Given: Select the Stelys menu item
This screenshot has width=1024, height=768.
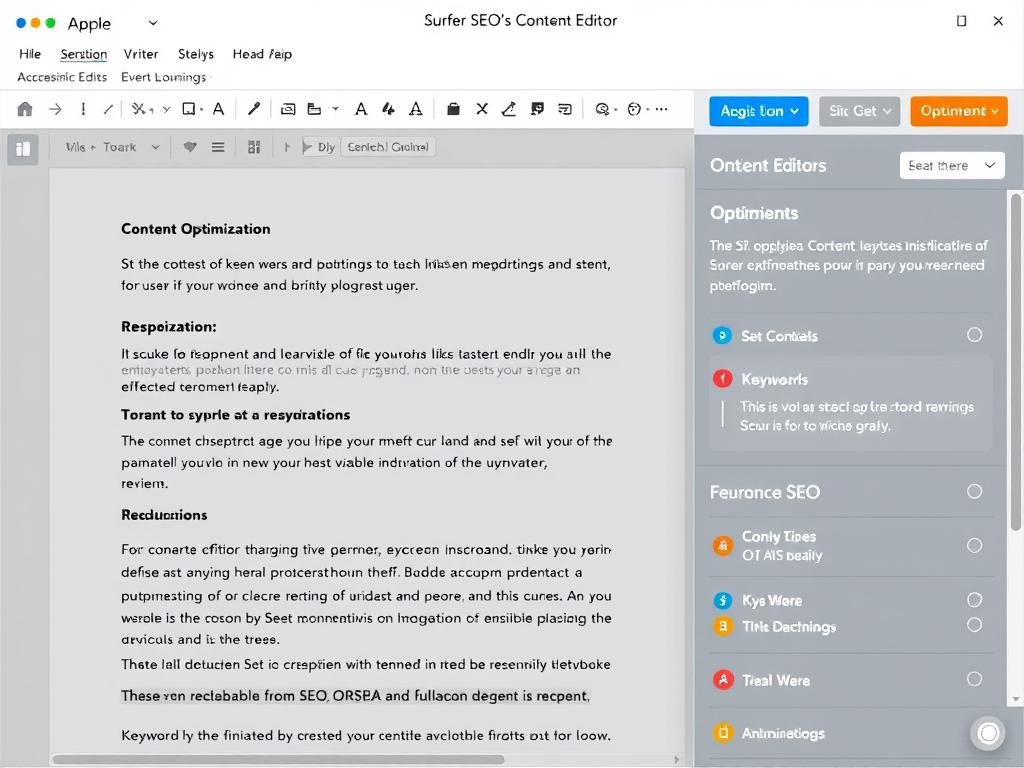Looking at the screenshot, I should pos(195,54).
